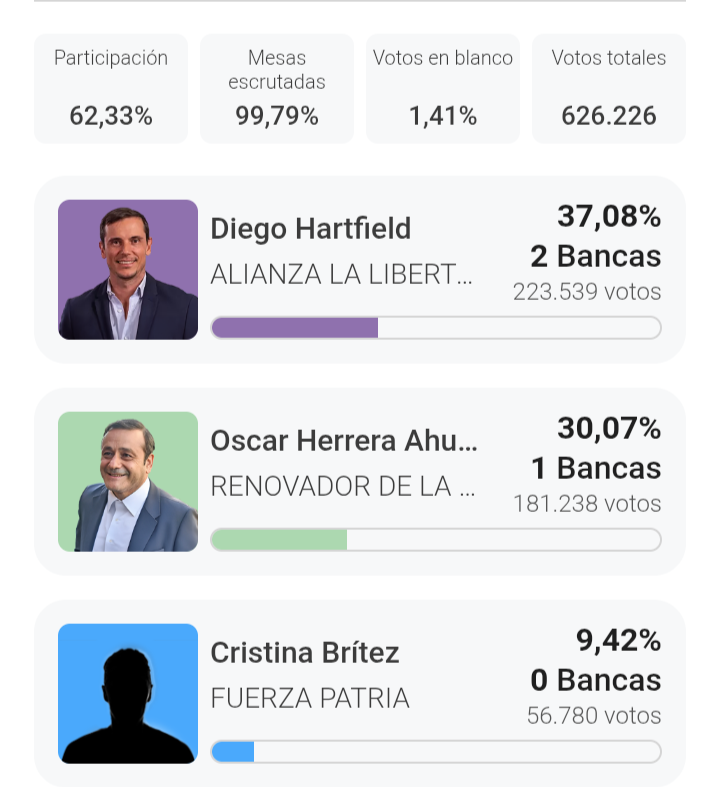Open the Votos en blanco card

443,88
